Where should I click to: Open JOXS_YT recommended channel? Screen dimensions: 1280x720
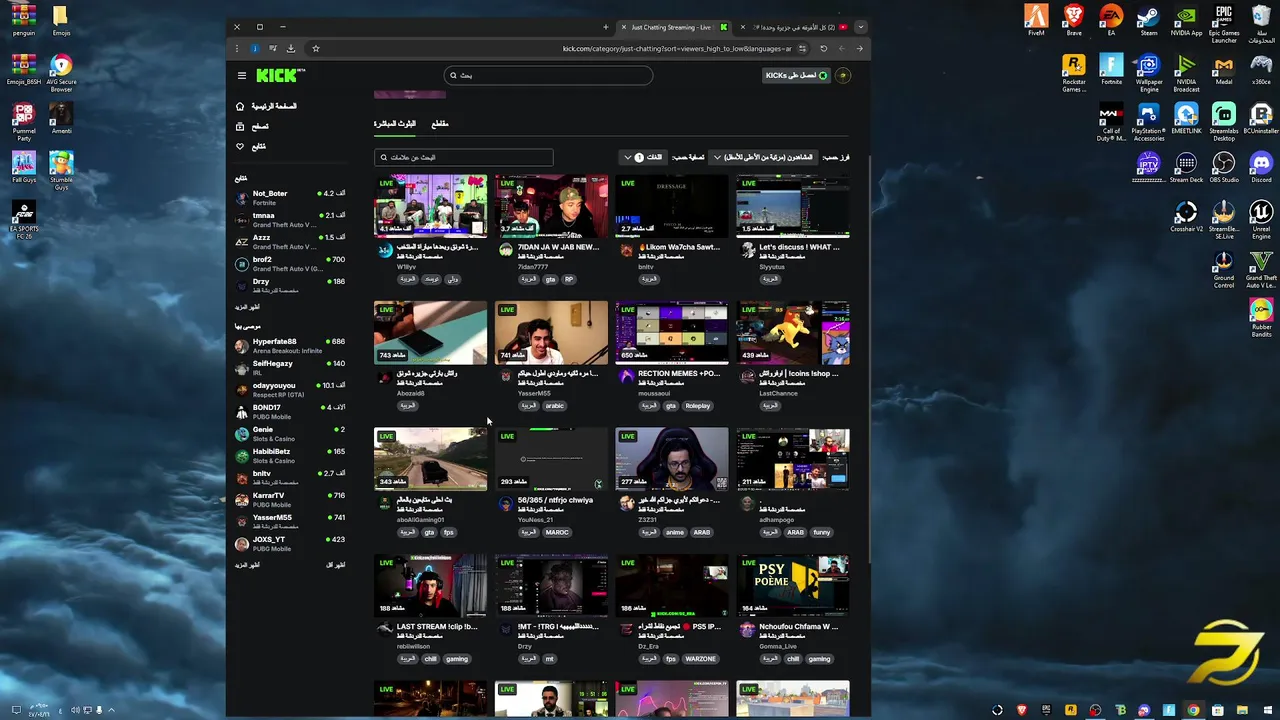click(290, 544)
